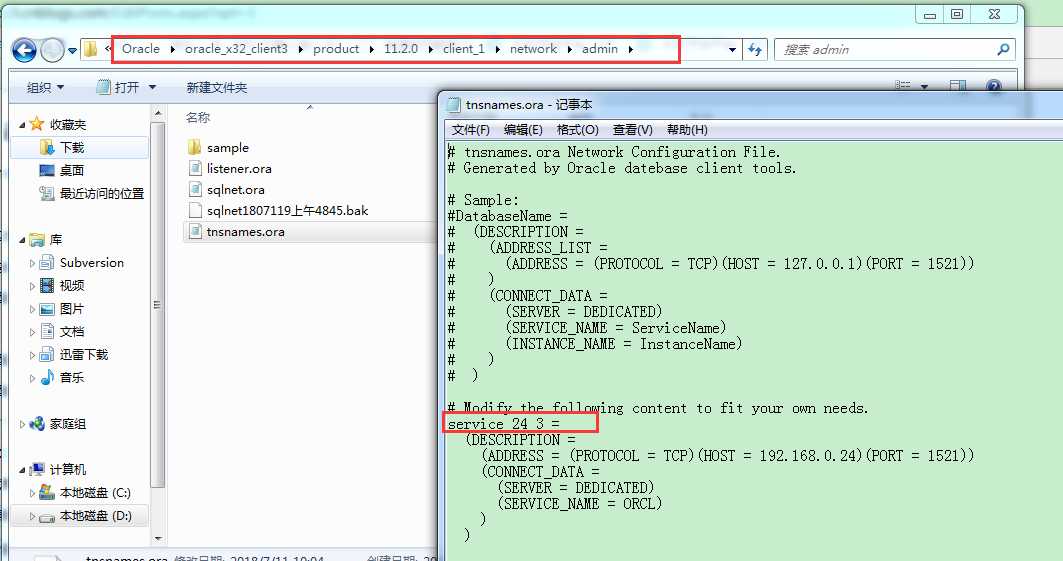Go forward with the Explorer forward arrow
Screen dimensions: 1063x561
(x=52, y=50)
